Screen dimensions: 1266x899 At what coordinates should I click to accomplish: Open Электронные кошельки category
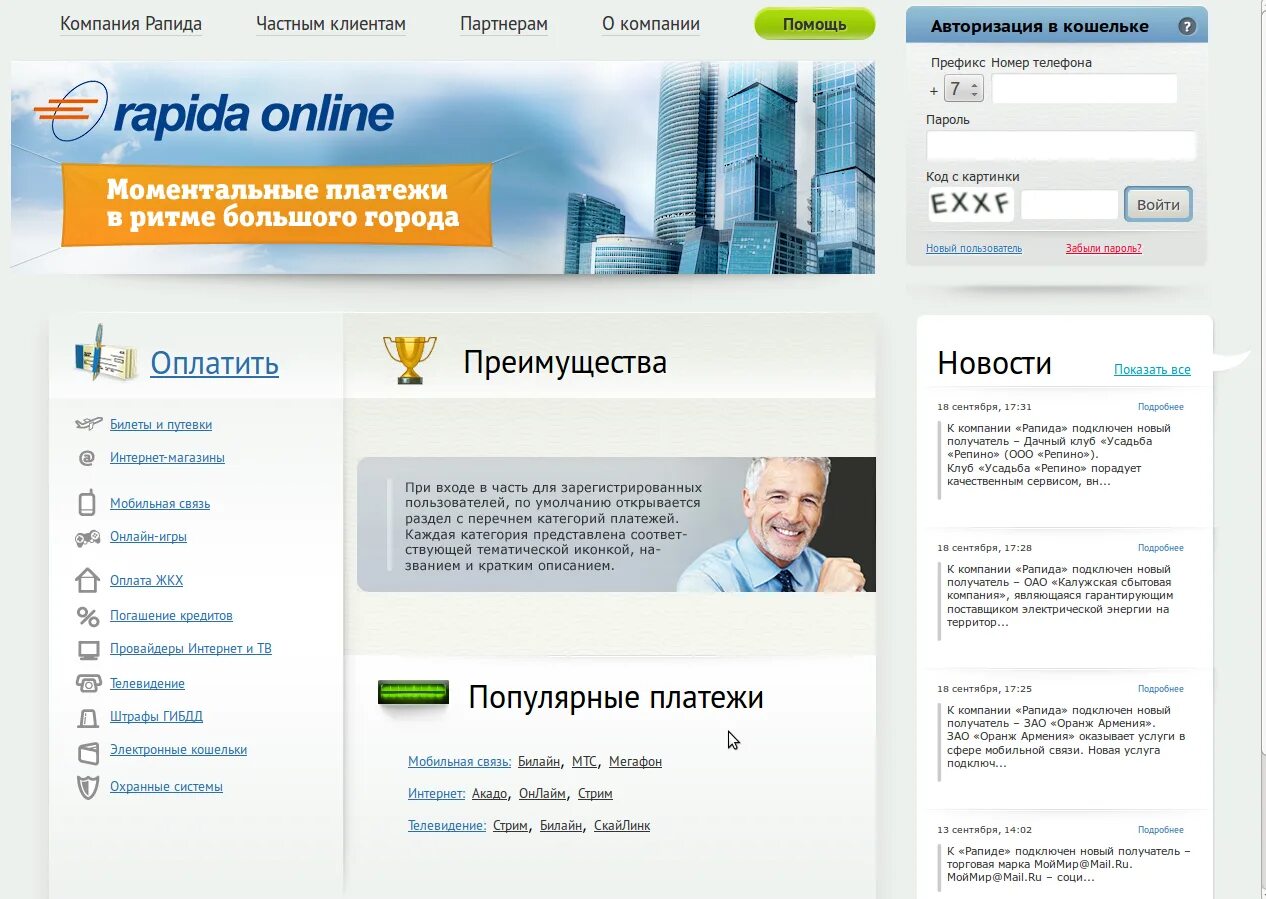178,750
